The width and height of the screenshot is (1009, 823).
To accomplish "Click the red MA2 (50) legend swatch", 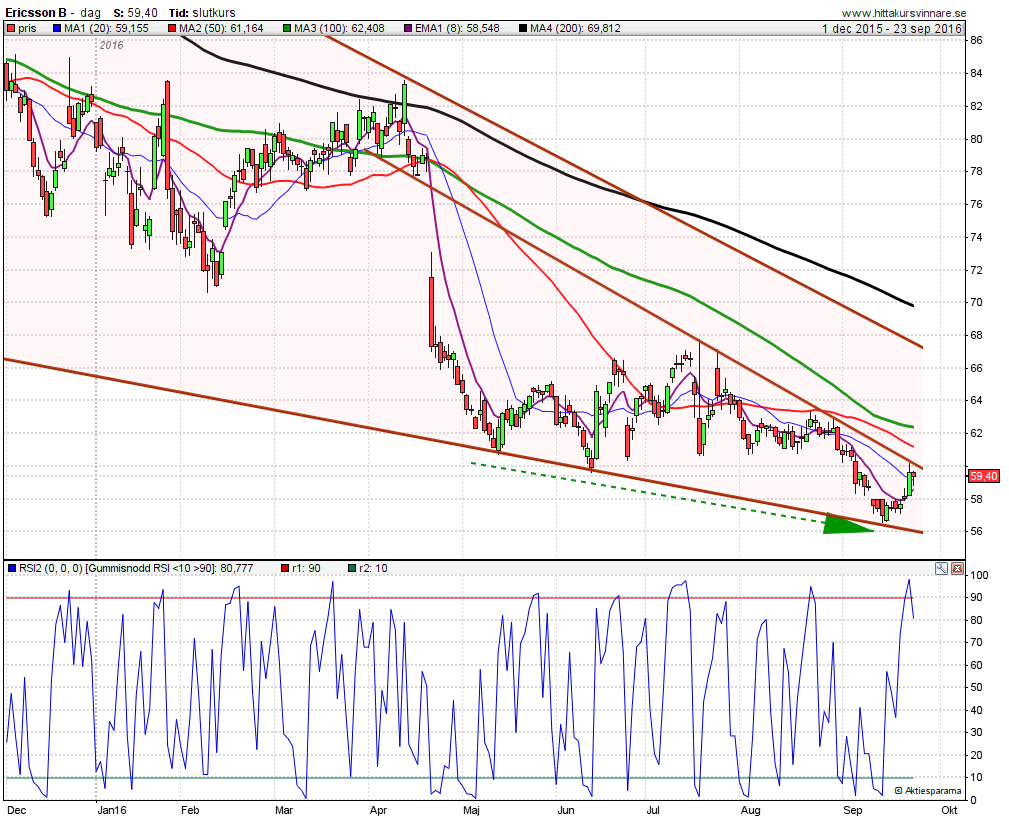I will (172, 28).
